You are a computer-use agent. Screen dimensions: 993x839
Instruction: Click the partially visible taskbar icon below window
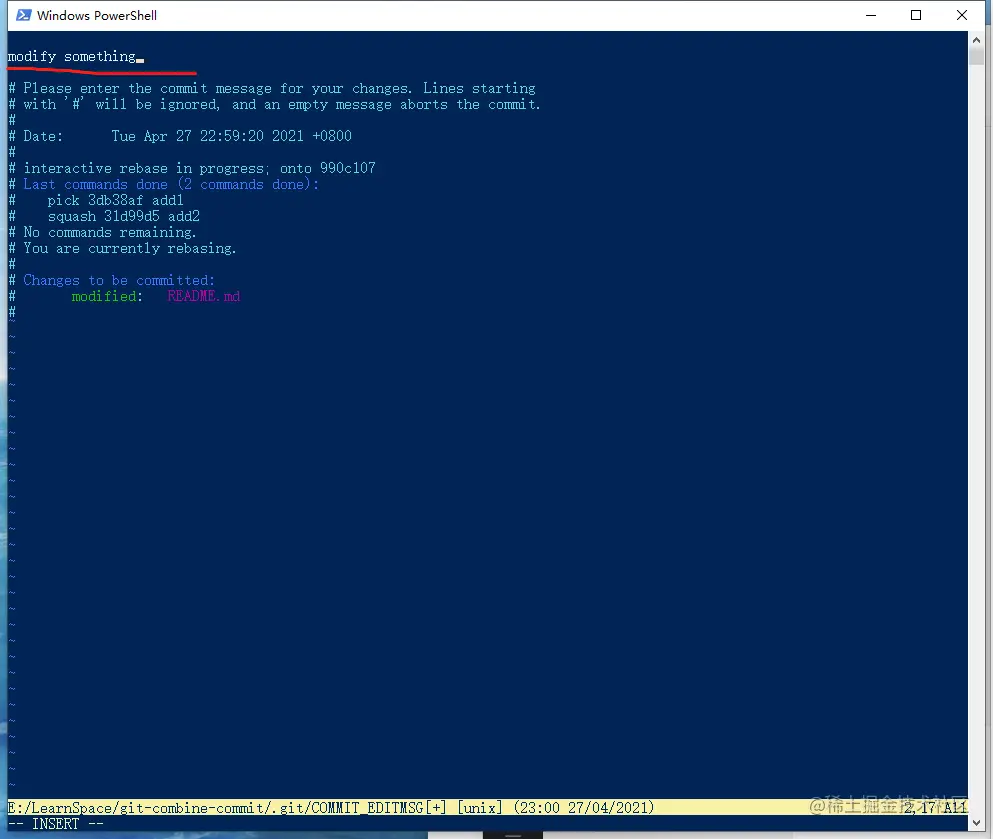512,833
